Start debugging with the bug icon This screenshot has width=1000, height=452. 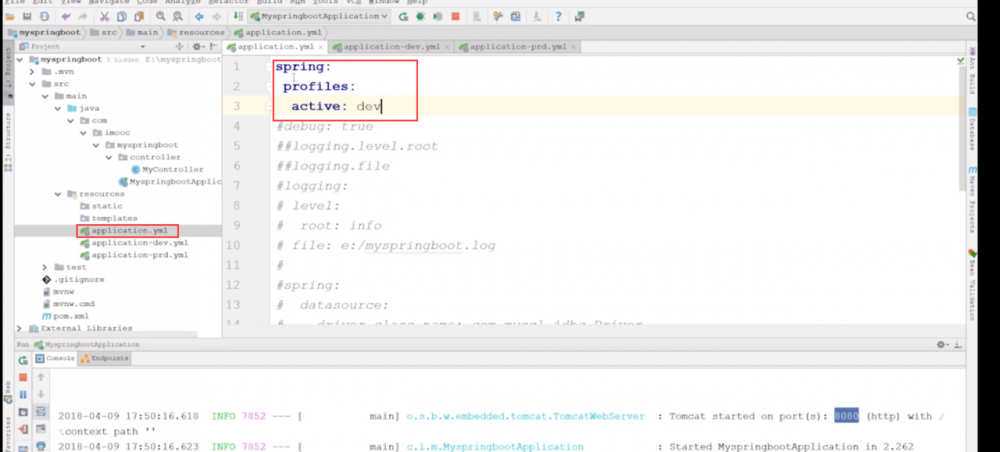[x=420, y=17]
